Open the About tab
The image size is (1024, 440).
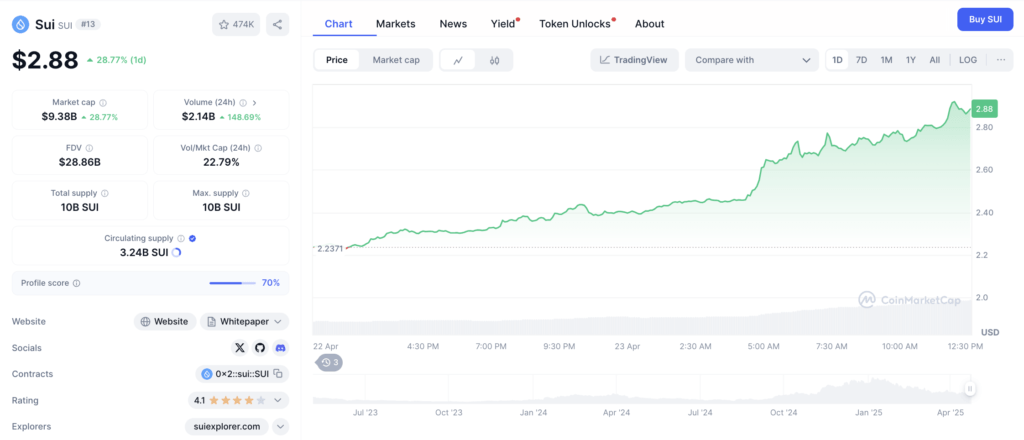(x=650, y=24)
